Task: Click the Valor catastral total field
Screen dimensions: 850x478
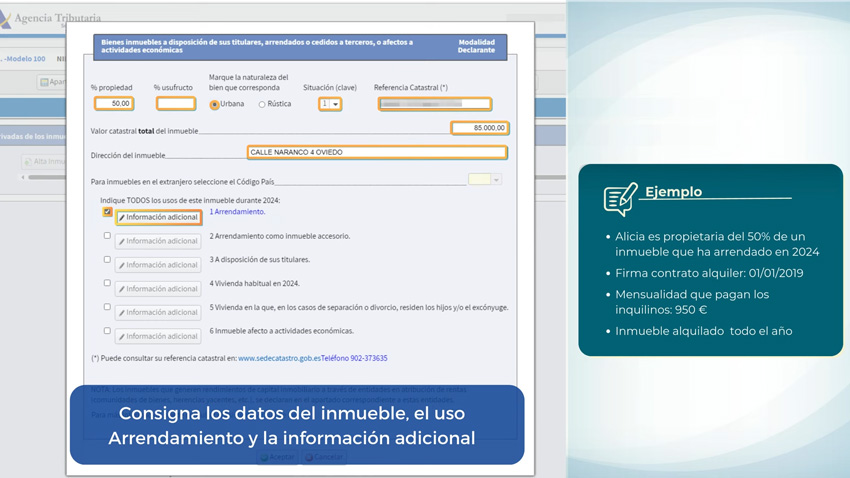Action: [479, 128]
